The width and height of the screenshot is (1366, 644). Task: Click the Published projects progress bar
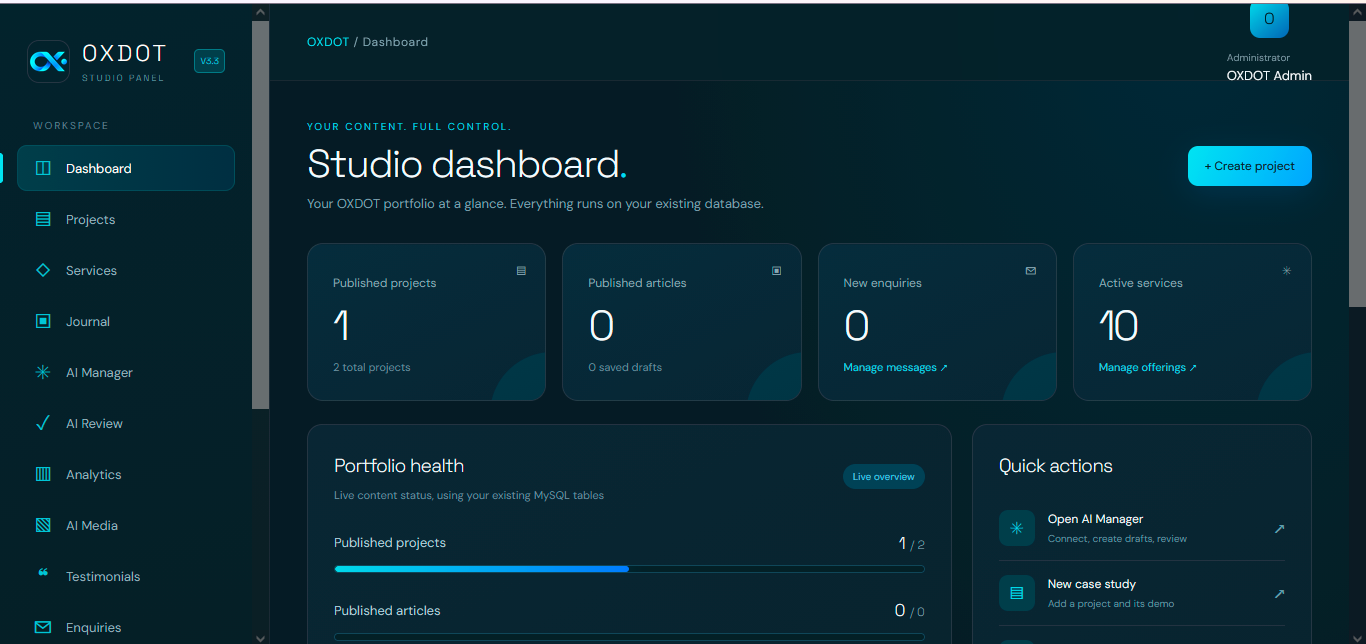point(629,568)
